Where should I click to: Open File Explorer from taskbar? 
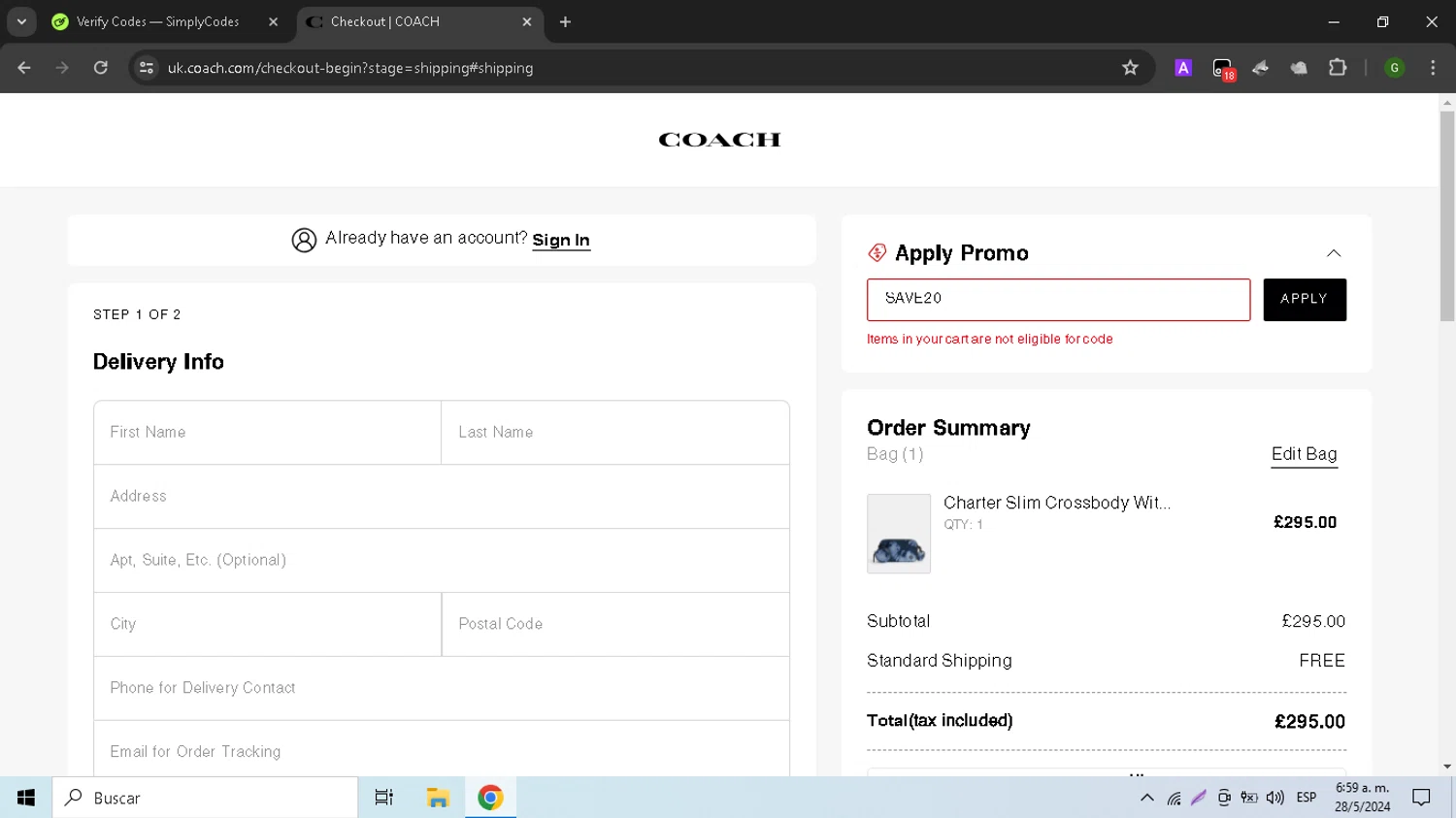[x=438, y=798]
